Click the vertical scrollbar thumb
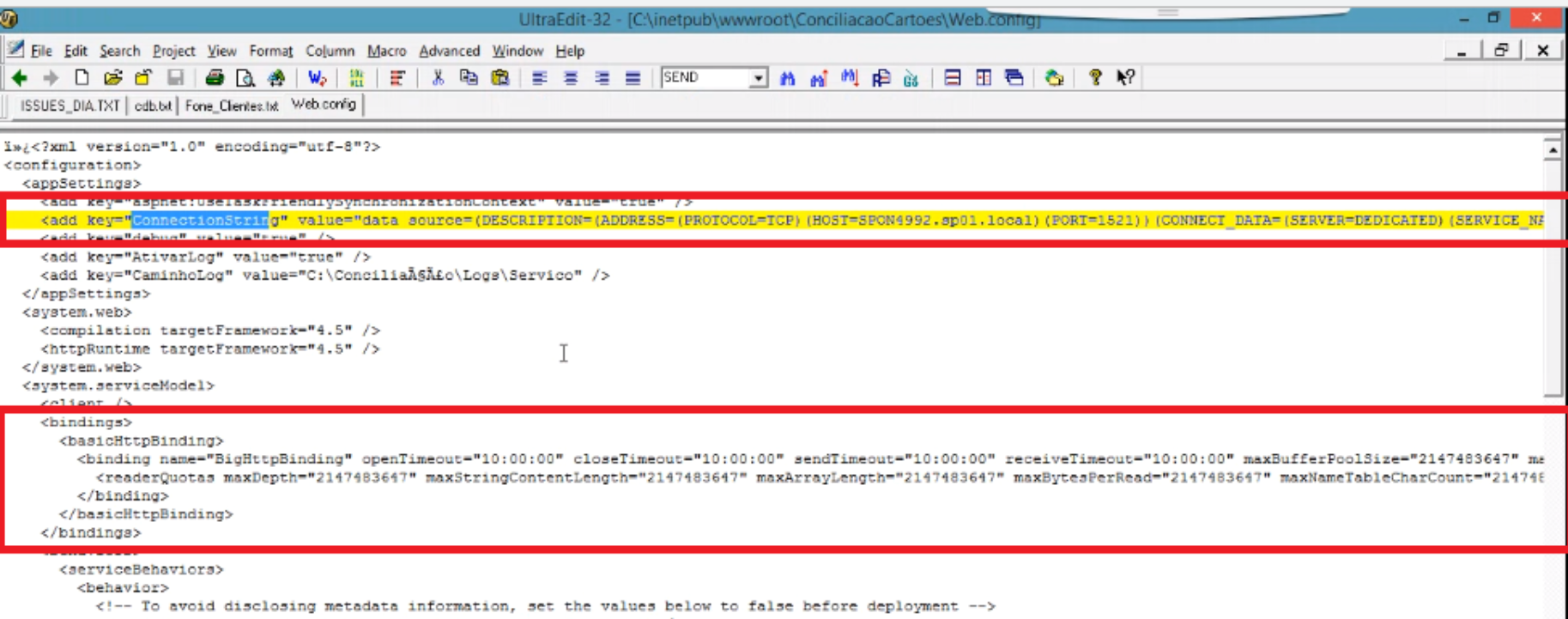Viewport: 1568px width, 619px height. (1553, 278)
